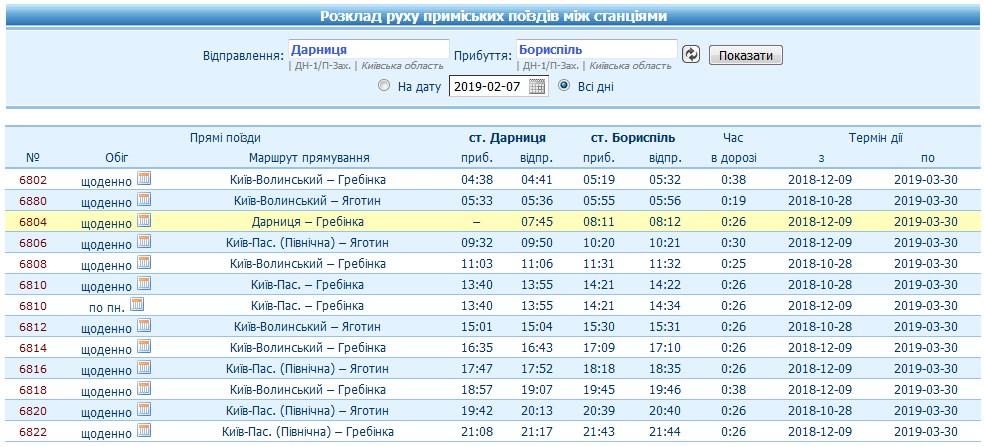984x447 pixels.
Task: Click start date 2018-10-28 of train 6808
Action: point(820,264)
